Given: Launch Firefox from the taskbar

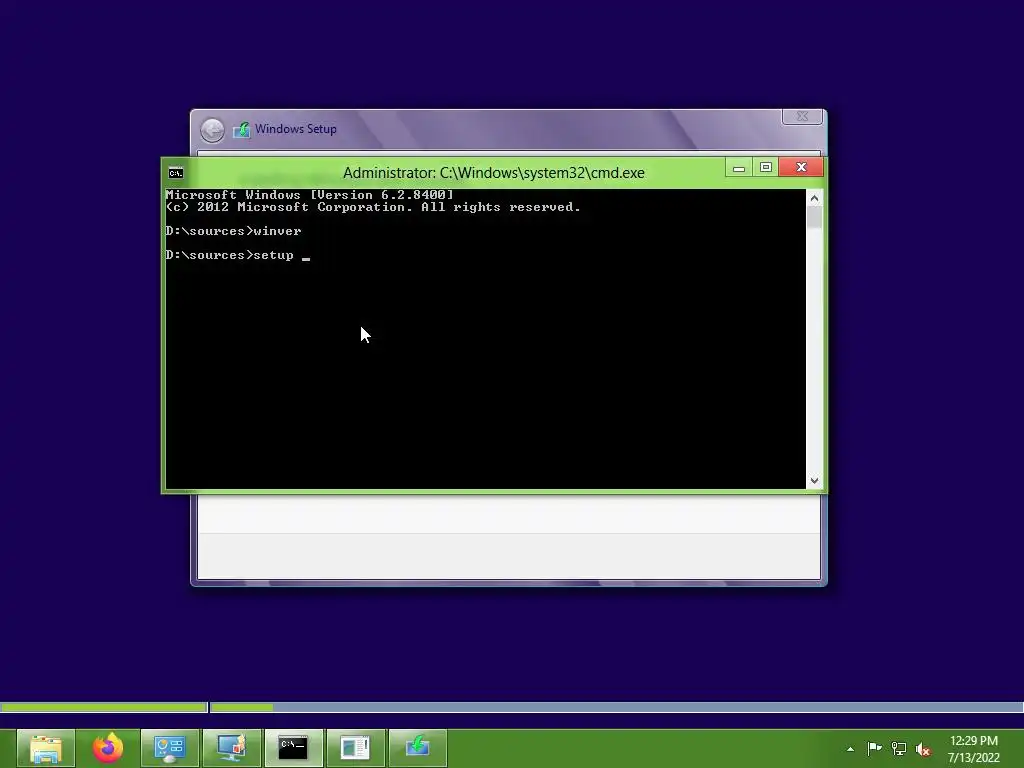Looking at the screenshot, I should click(108, 748).
